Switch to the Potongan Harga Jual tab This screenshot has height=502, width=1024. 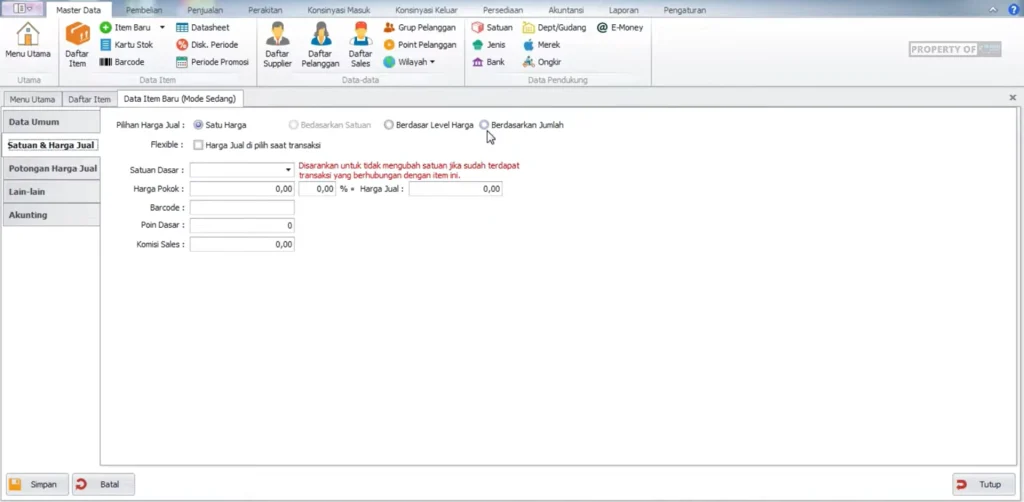click(52, 169)
